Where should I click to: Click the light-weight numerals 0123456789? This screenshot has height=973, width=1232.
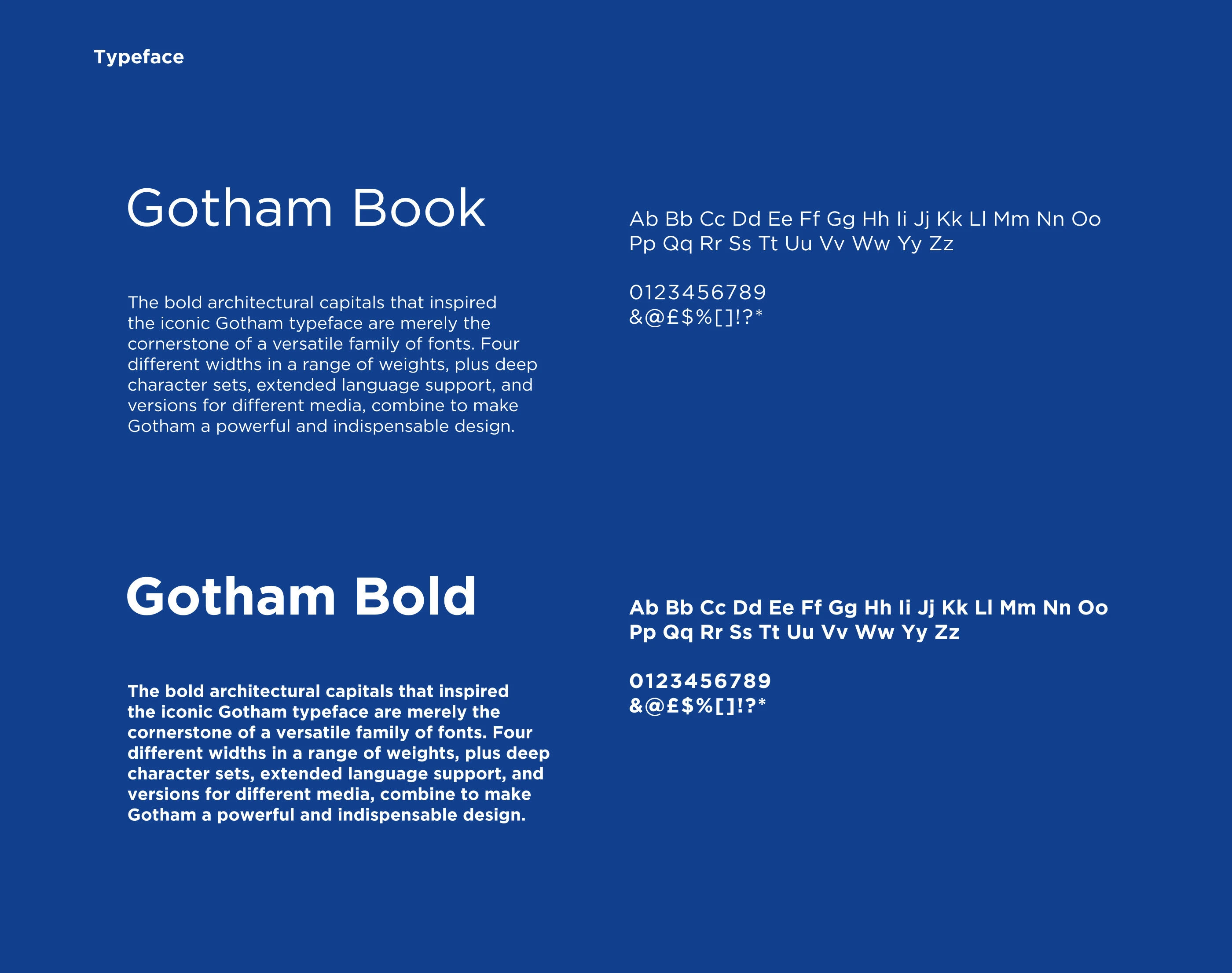click(697, 292)
